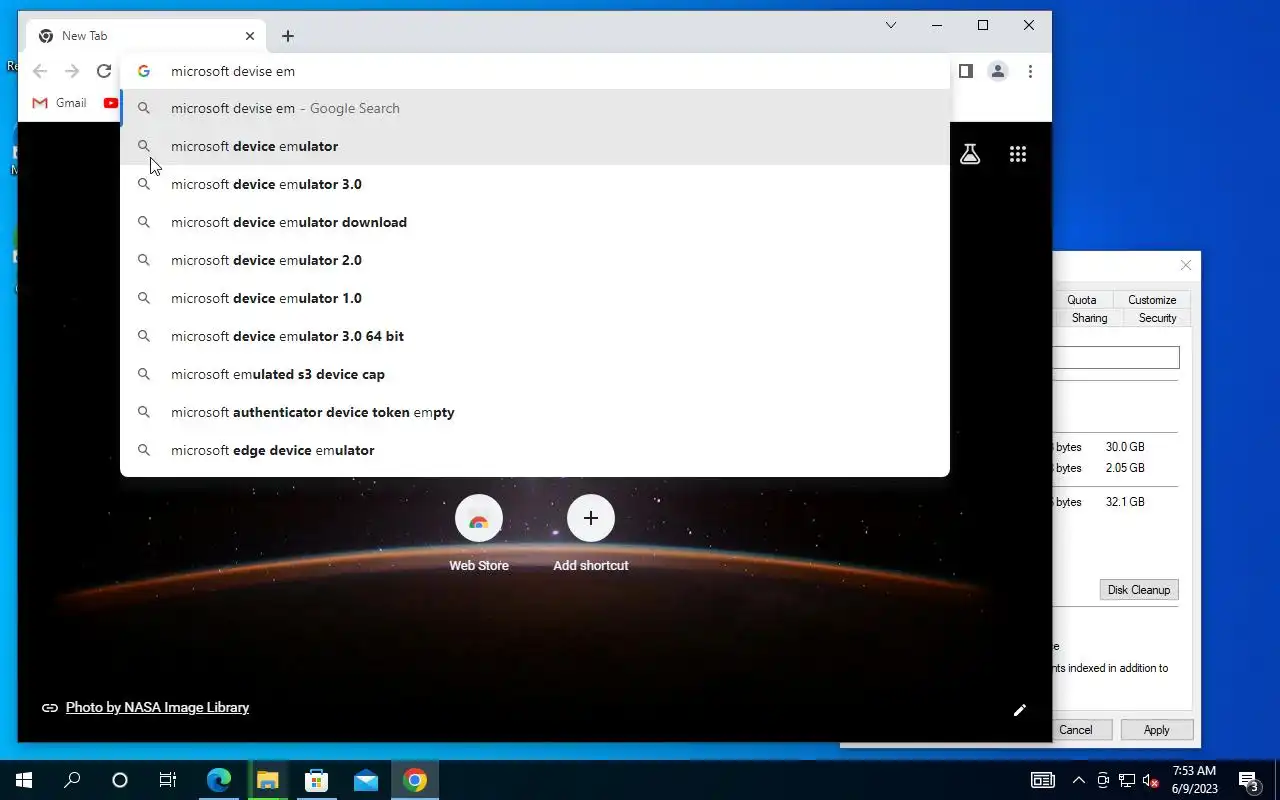
Task: Open Chrome tab search chevron
Action: tap(891, 25)
